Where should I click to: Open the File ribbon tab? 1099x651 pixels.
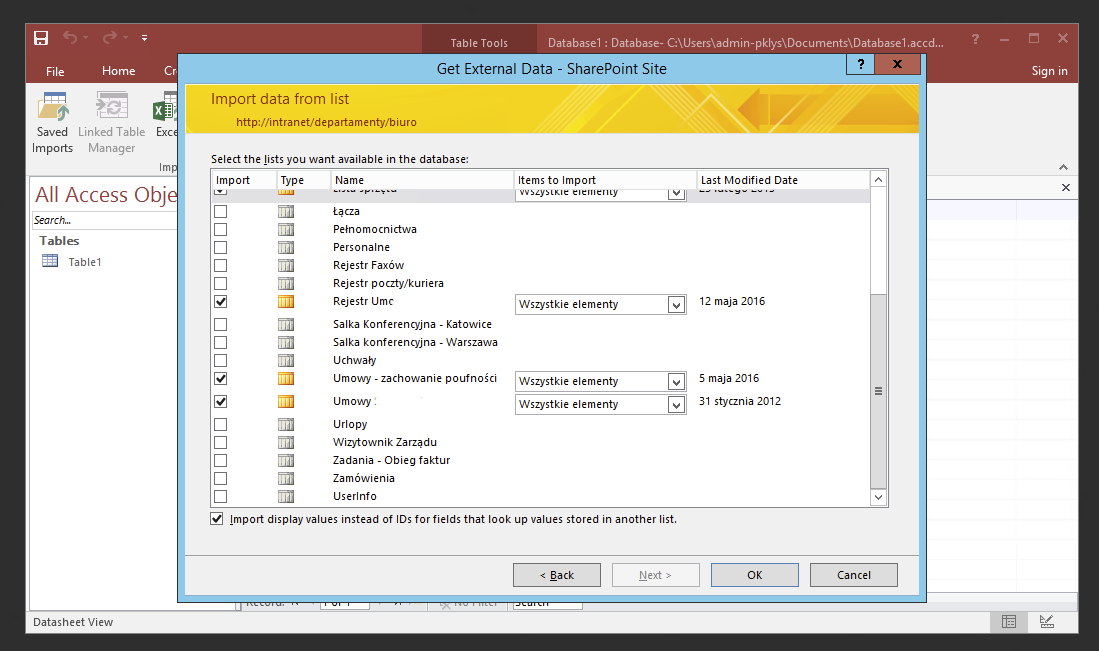pos(55,71)
